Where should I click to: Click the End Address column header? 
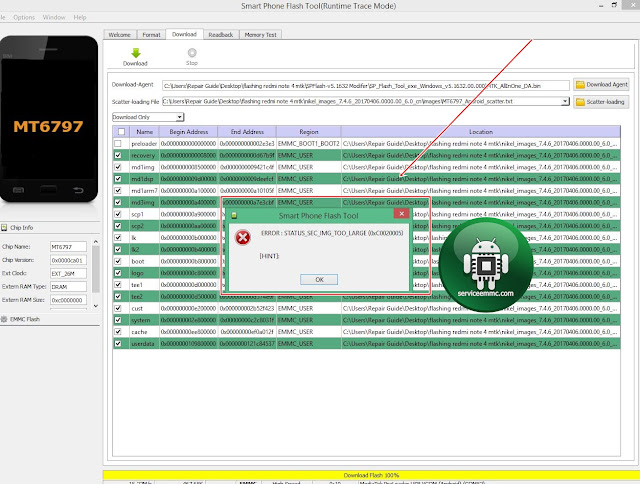pyautogui.click(x=247, y=132)
